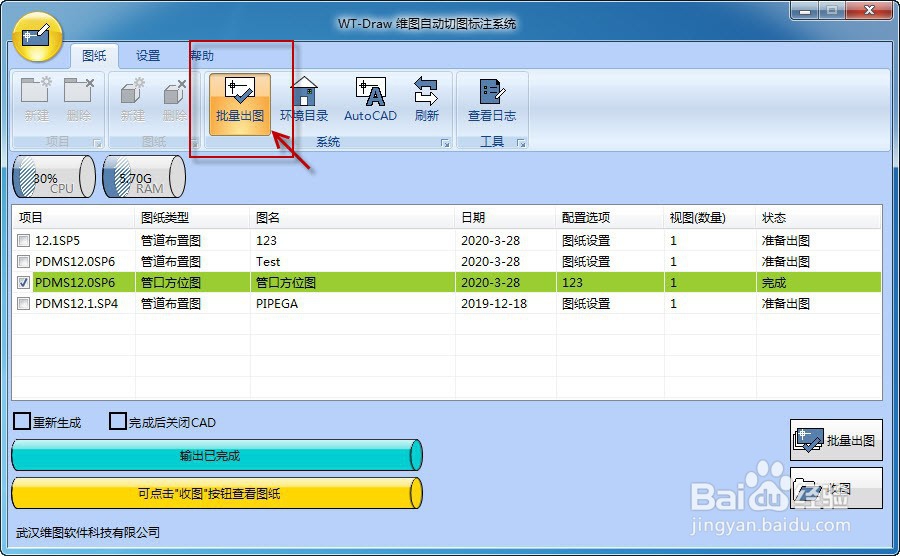The width and height of the screenshot is (900, 556).
Task: Enable the 重新生成 checkbox
Action: (x=22, y=421)
